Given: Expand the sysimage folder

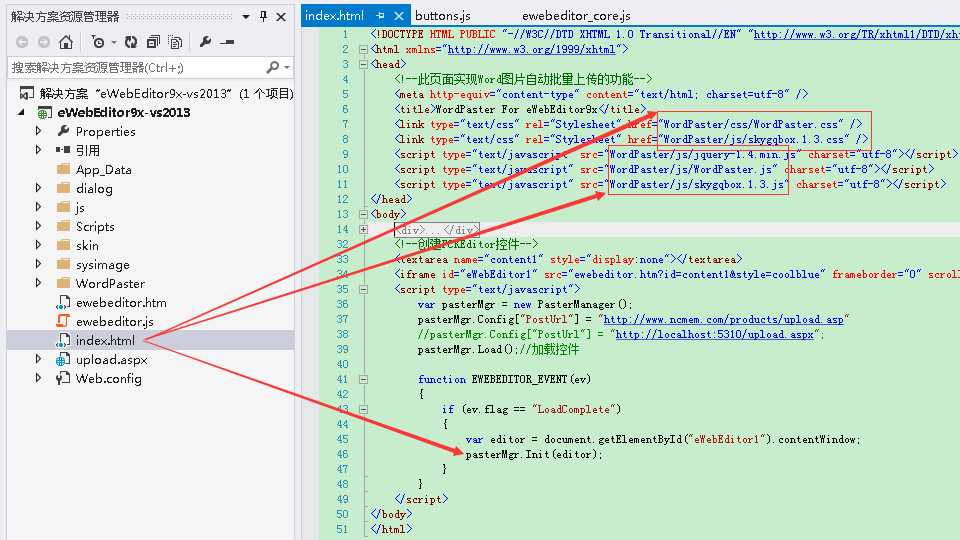Looking at the screenshot, I should click(x=39, y=264).
